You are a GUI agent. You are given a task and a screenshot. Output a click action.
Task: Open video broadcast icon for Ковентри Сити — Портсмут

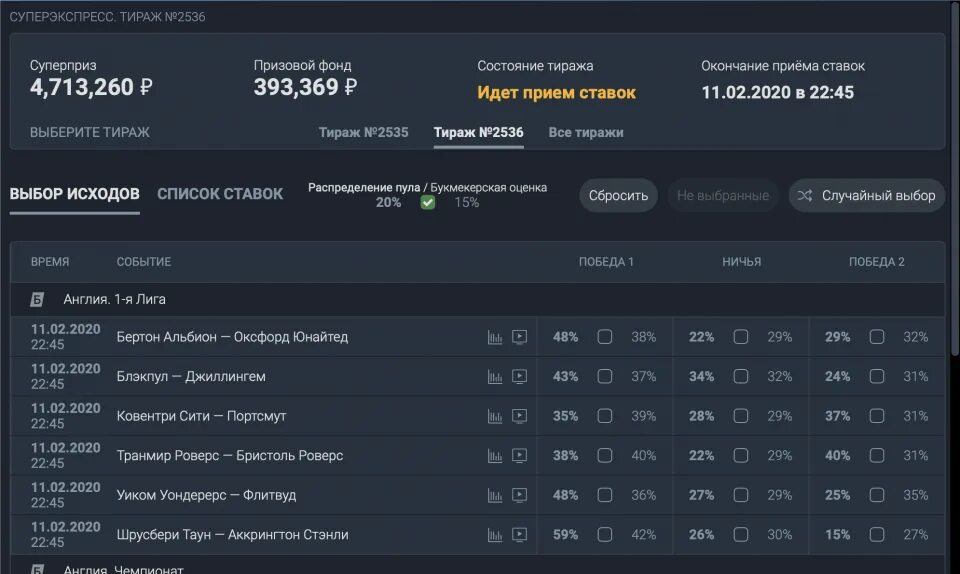519,416
